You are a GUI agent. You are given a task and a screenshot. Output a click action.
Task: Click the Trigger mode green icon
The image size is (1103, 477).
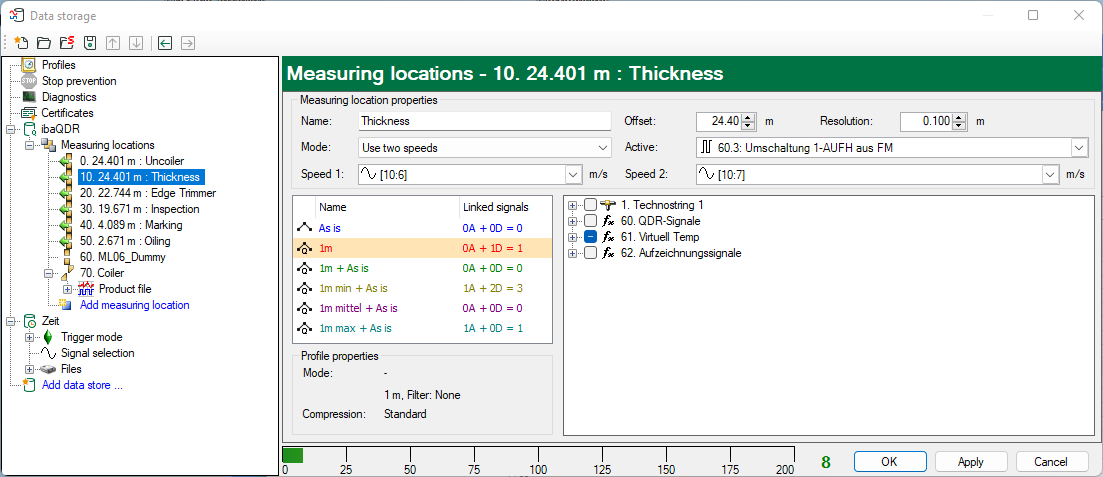48,337
